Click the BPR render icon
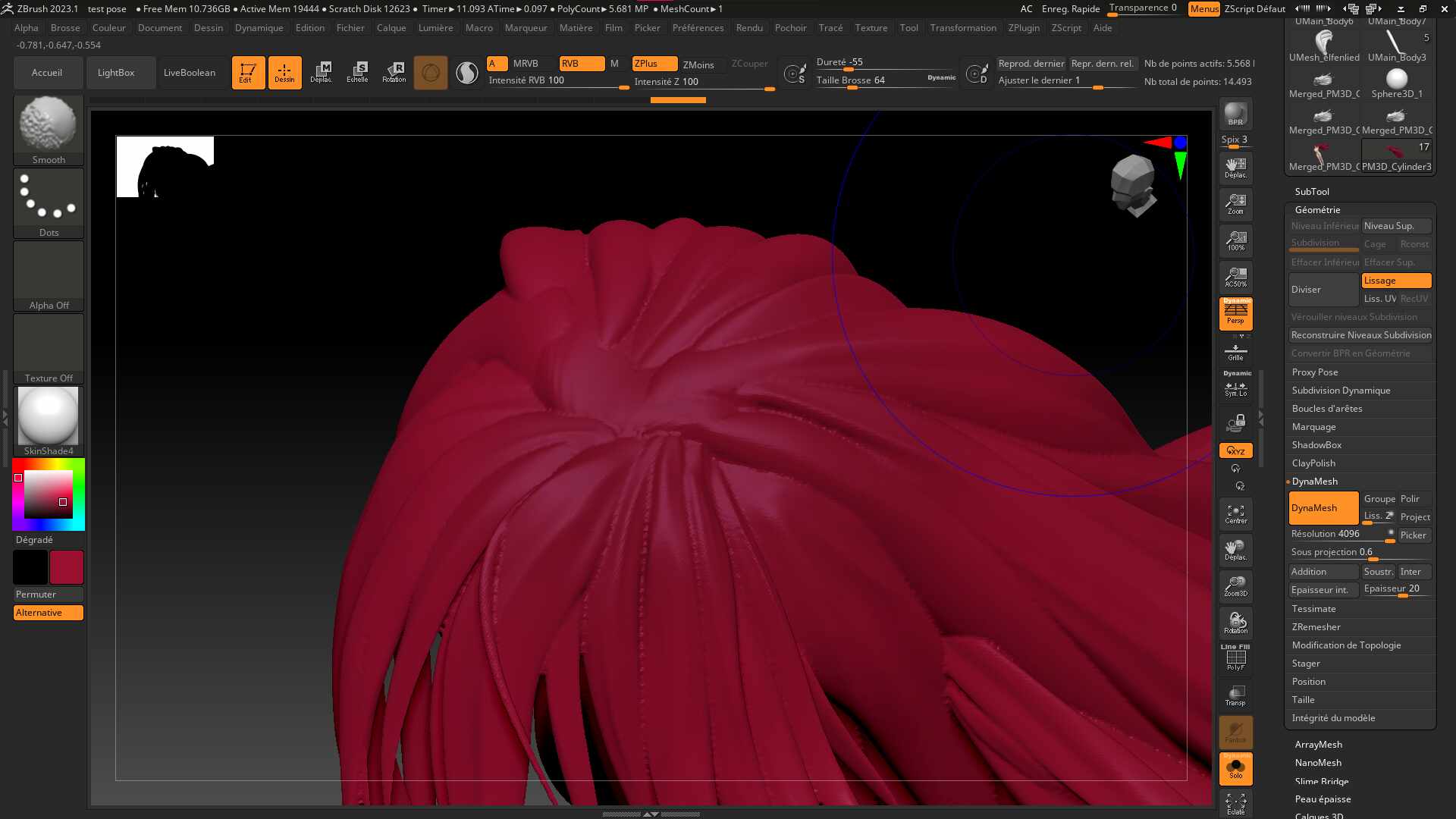This screenshot has height=819, width=1456. click(x=1235, y=115)
